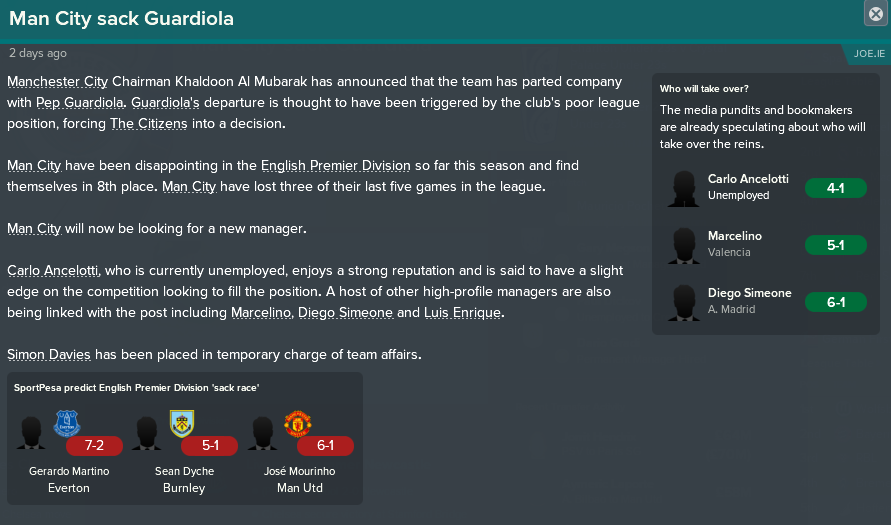
Task: Click Sean Dyche's silhouette portrait
Action: tap(147, 432)
